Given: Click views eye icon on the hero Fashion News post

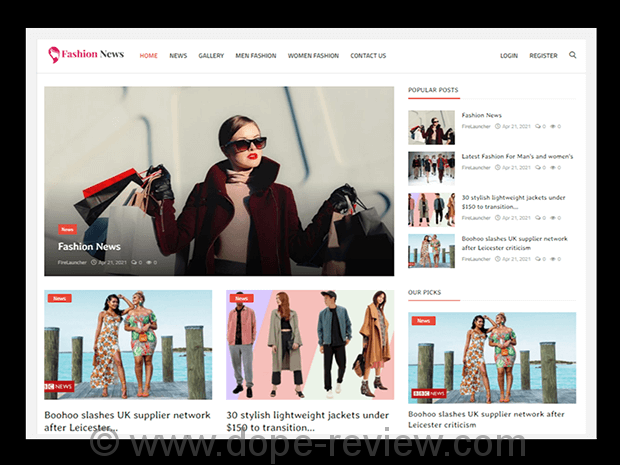Looking at the screenshot, I should [x=149, y=262].
